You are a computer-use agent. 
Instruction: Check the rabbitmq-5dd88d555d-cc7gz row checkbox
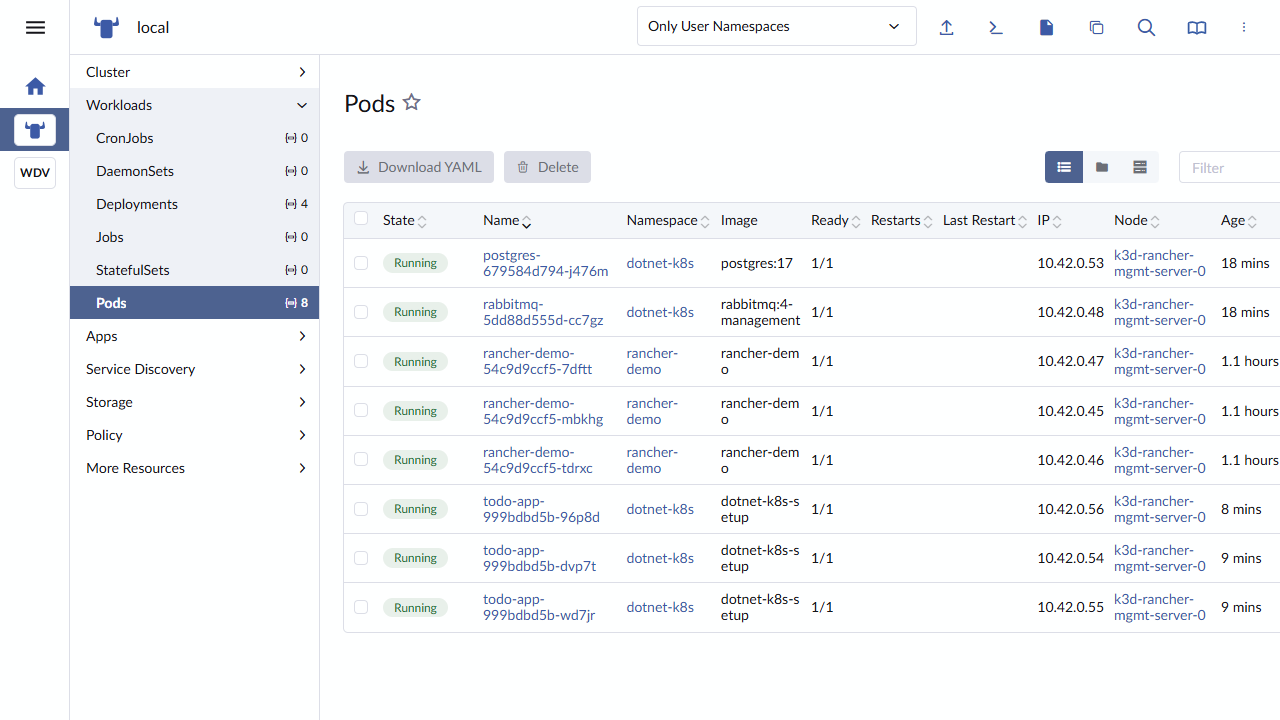pyautogui.click(x=361, y=312)
